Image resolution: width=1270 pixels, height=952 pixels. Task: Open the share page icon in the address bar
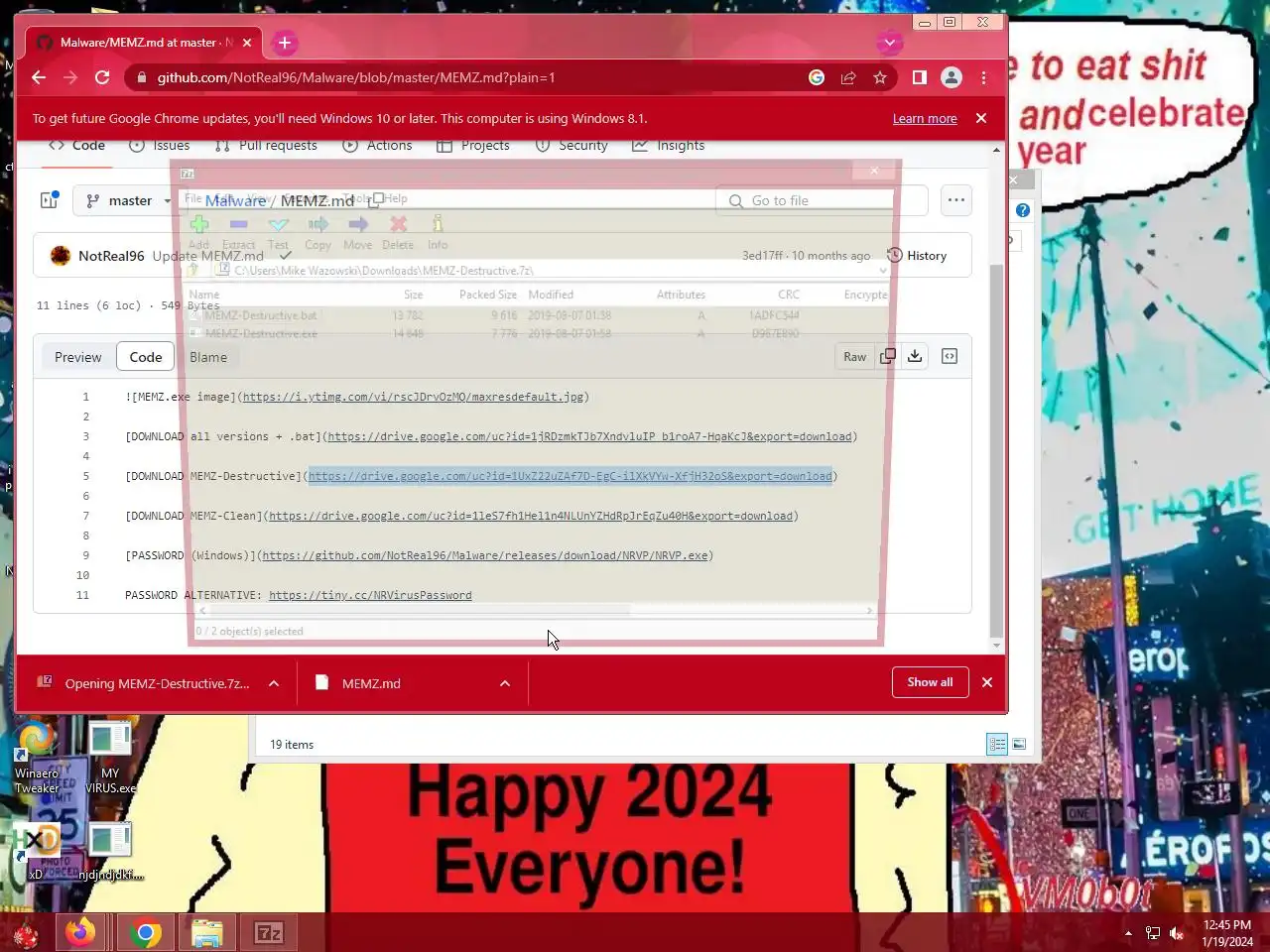pyautogui.click(x=848, y=77)
